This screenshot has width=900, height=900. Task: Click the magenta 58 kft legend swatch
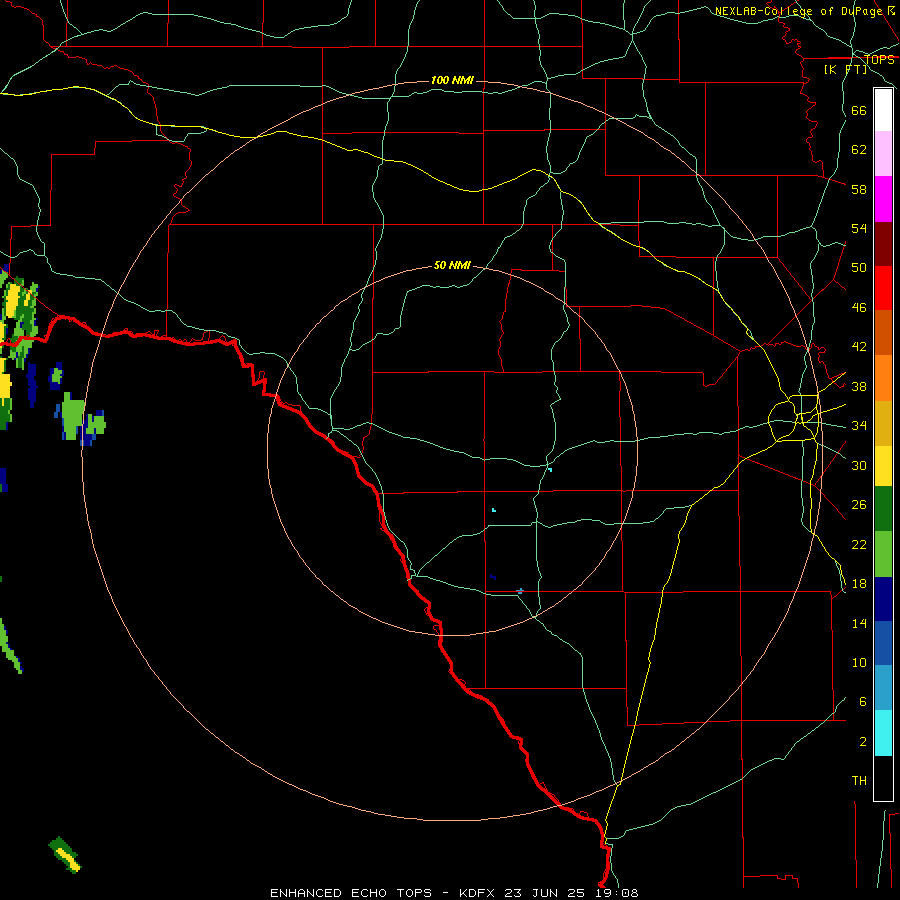tap(883, 199)
